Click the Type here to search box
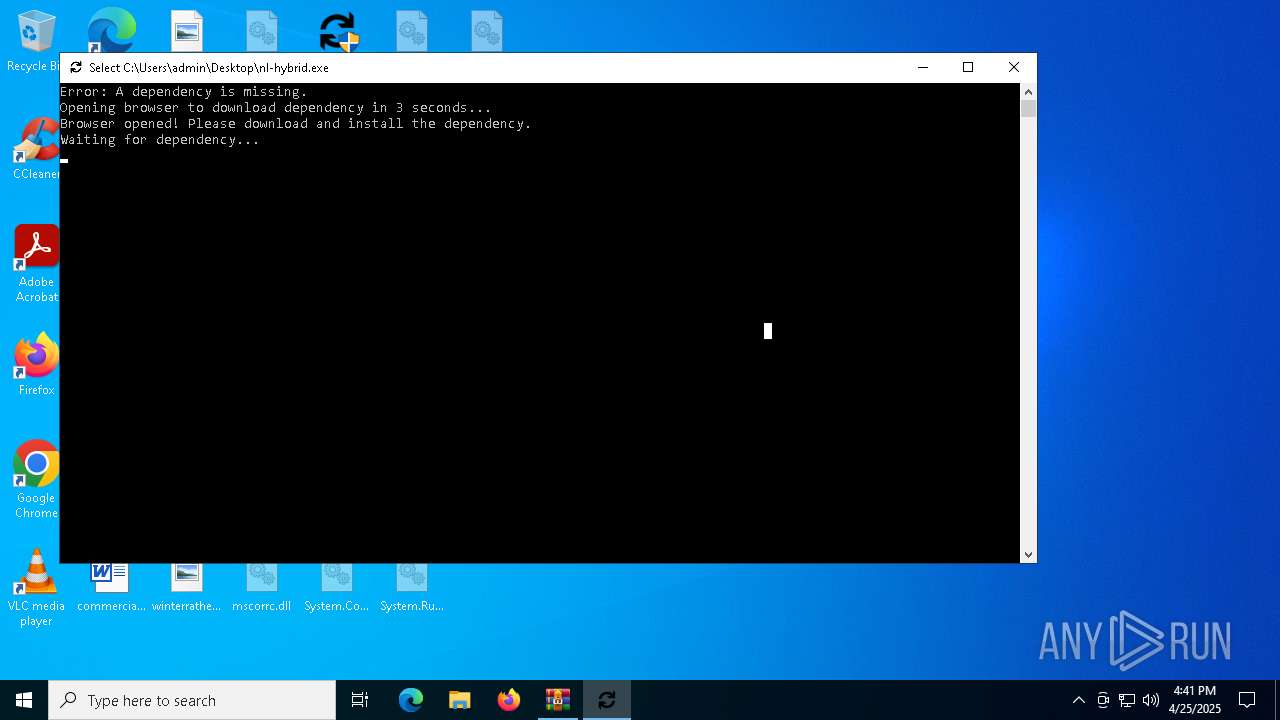This screenshot has width=1280, height=720. (x=192, y=700)
